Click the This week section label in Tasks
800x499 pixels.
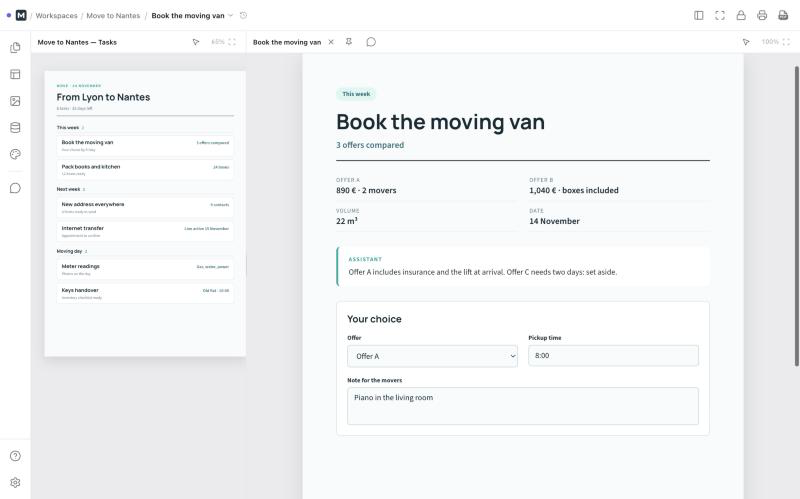(x=67, y=128)
